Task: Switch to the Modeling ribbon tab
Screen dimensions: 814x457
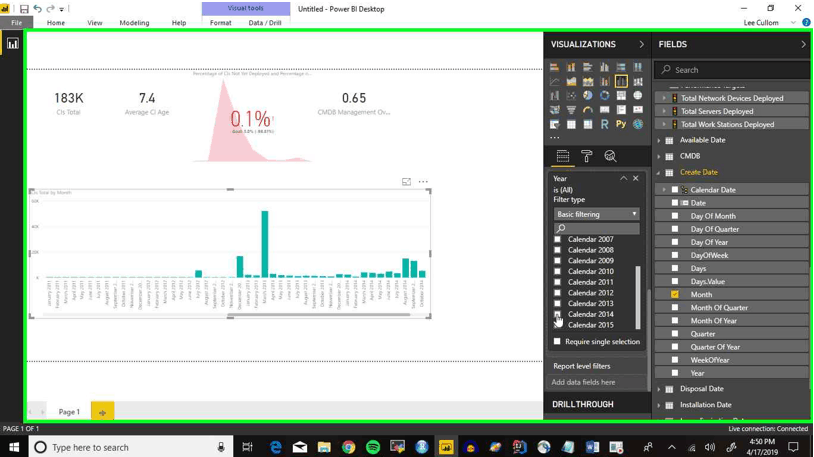Action: (x=134, y=23)
